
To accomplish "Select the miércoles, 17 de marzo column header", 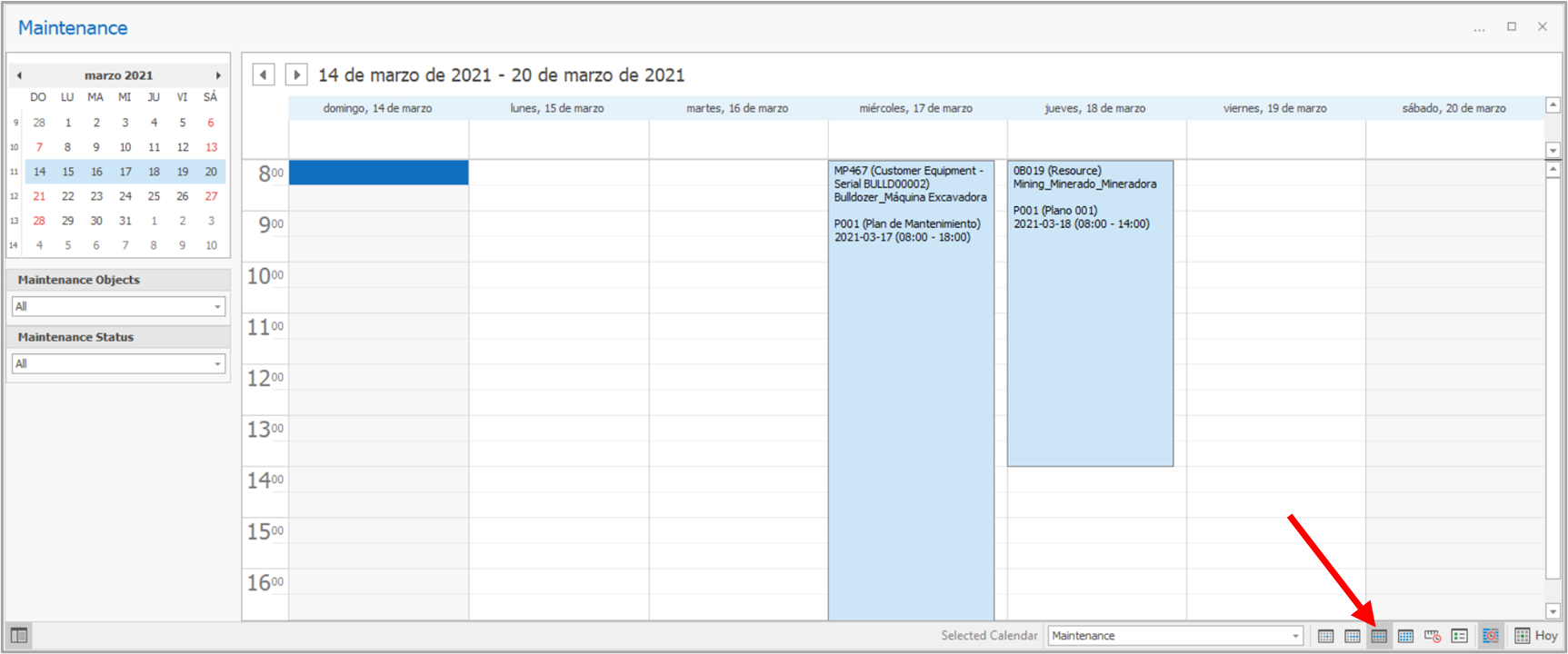I will (915, 108).
